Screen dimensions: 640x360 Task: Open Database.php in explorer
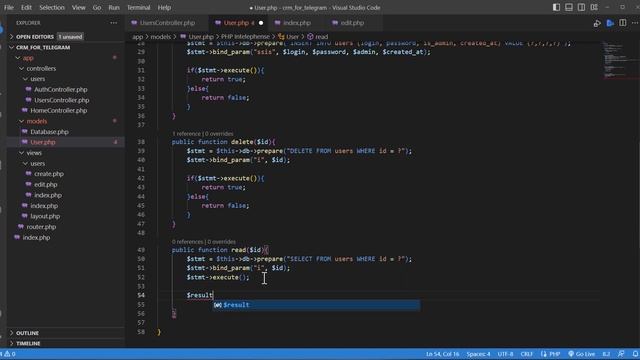(x=49, y=132)
